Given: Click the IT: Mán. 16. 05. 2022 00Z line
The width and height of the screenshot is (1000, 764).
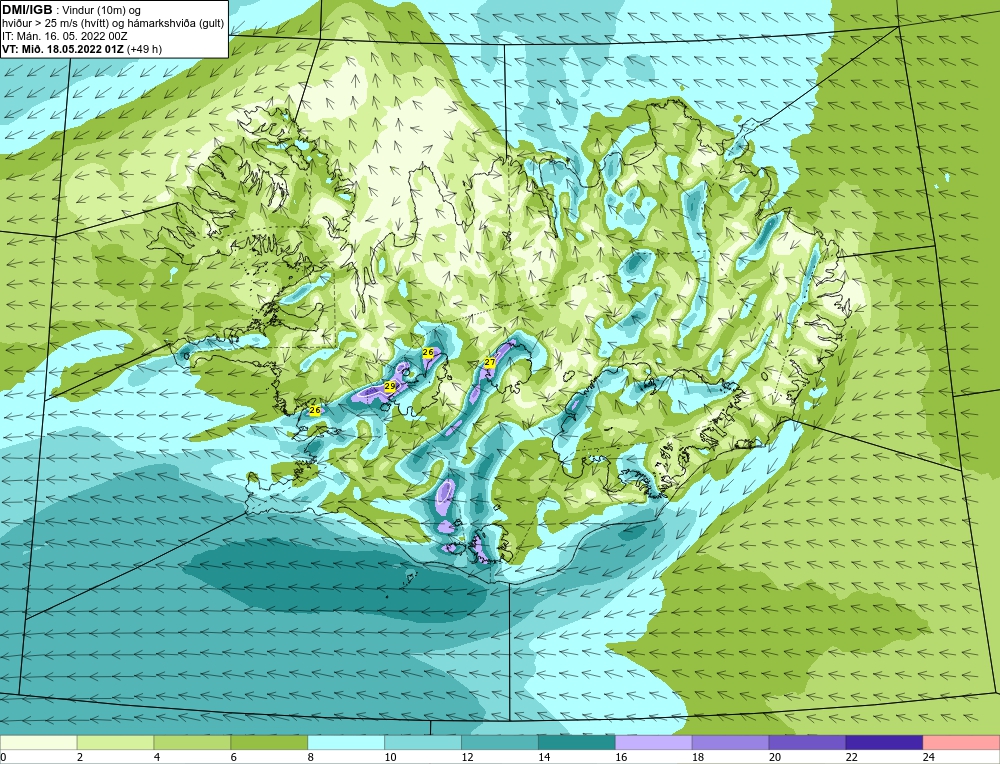Looking at the screenshot, I should (x=64, y=36).
